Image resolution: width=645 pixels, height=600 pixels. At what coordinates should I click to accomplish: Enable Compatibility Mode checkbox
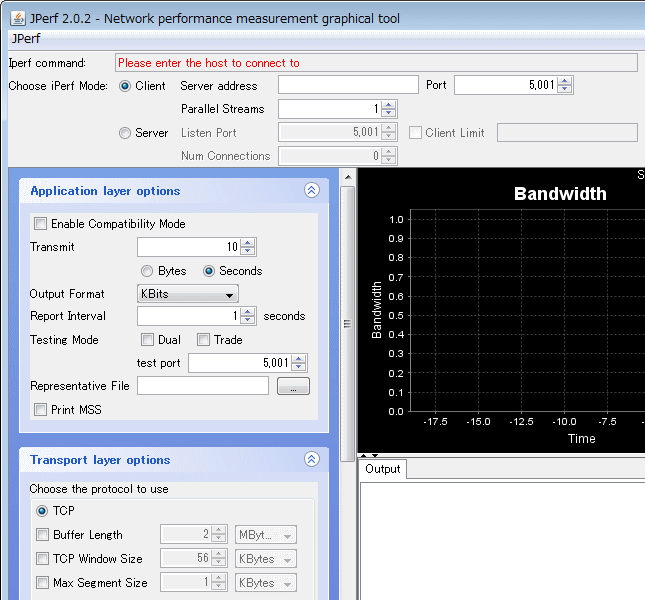click(40, 224)
